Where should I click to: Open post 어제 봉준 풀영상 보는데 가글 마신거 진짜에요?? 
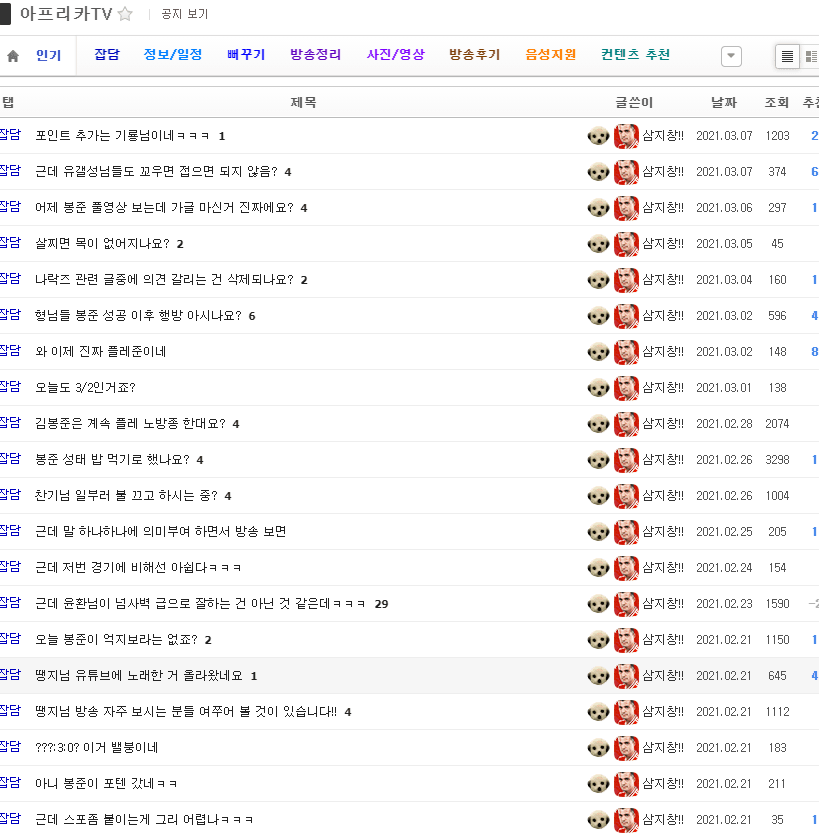pyautogui.click(x=164, y=208)
